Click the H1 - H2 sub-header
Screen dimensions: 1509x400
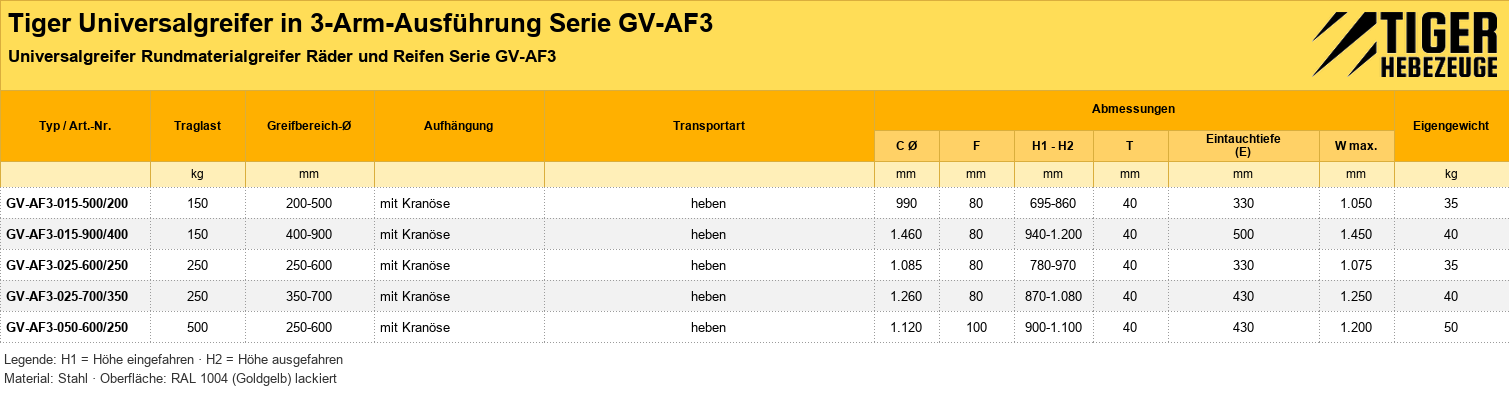click(x=1052, y=145)
